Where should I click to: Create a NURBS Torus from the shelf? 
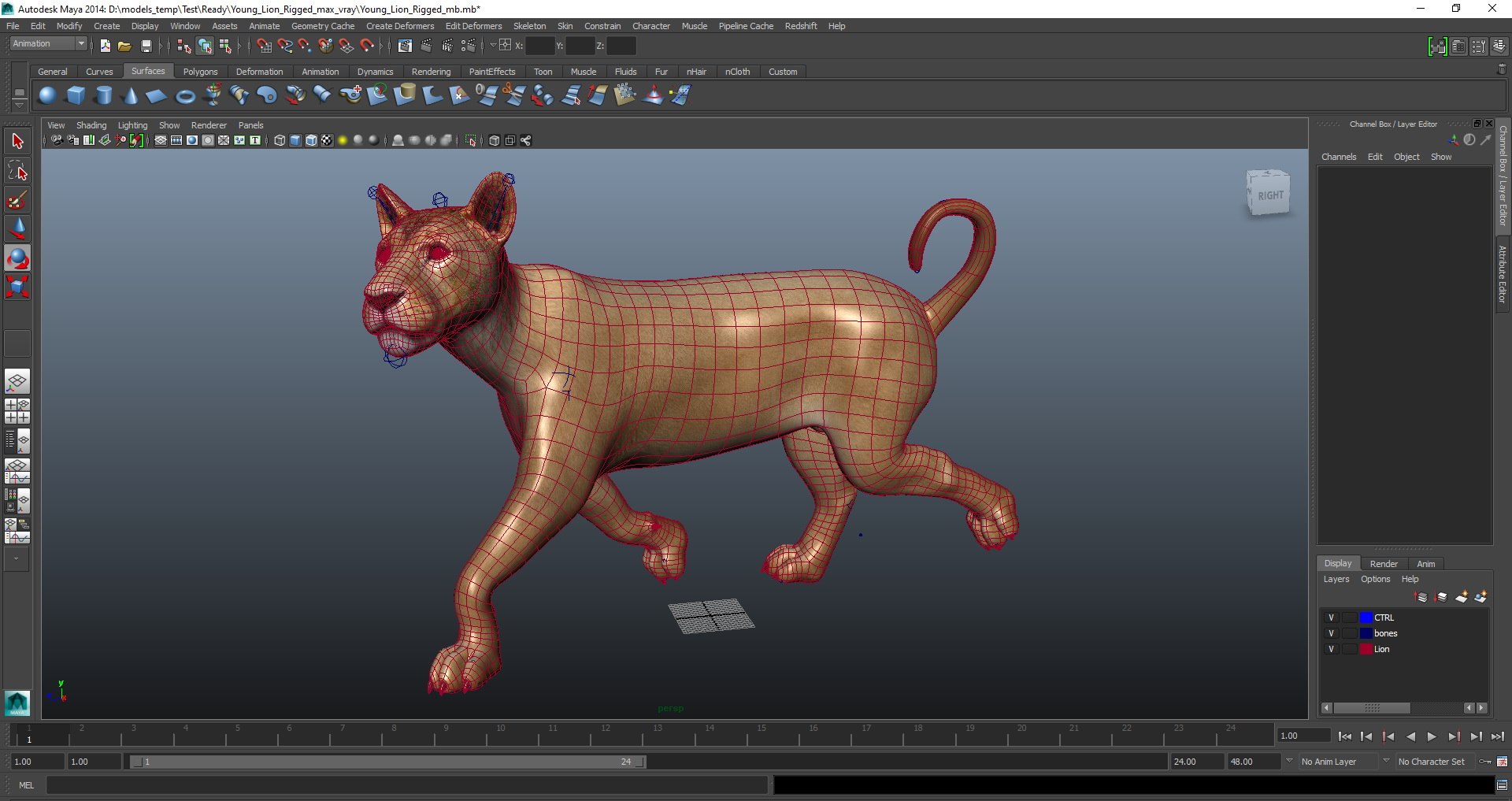point(185,96)
